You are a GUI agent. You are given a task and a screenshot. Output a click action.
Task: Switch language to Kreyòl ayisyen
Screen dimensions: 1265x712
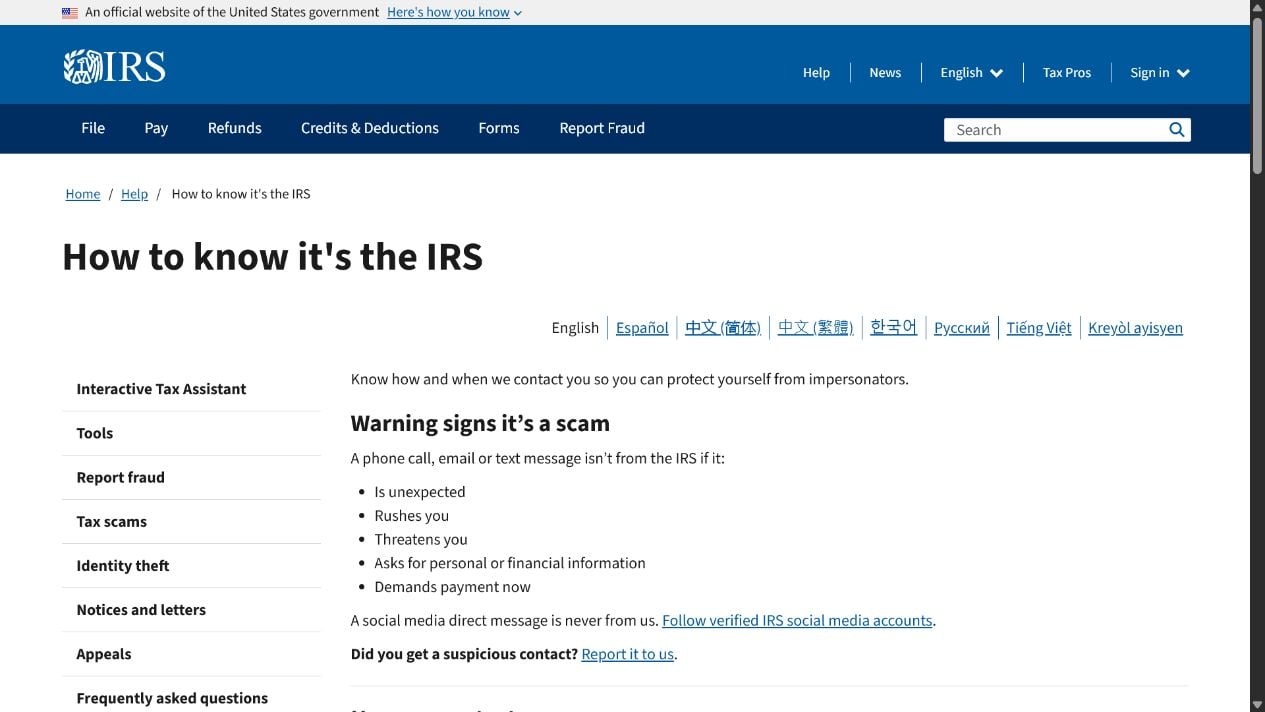click(x=1135, y=328)
